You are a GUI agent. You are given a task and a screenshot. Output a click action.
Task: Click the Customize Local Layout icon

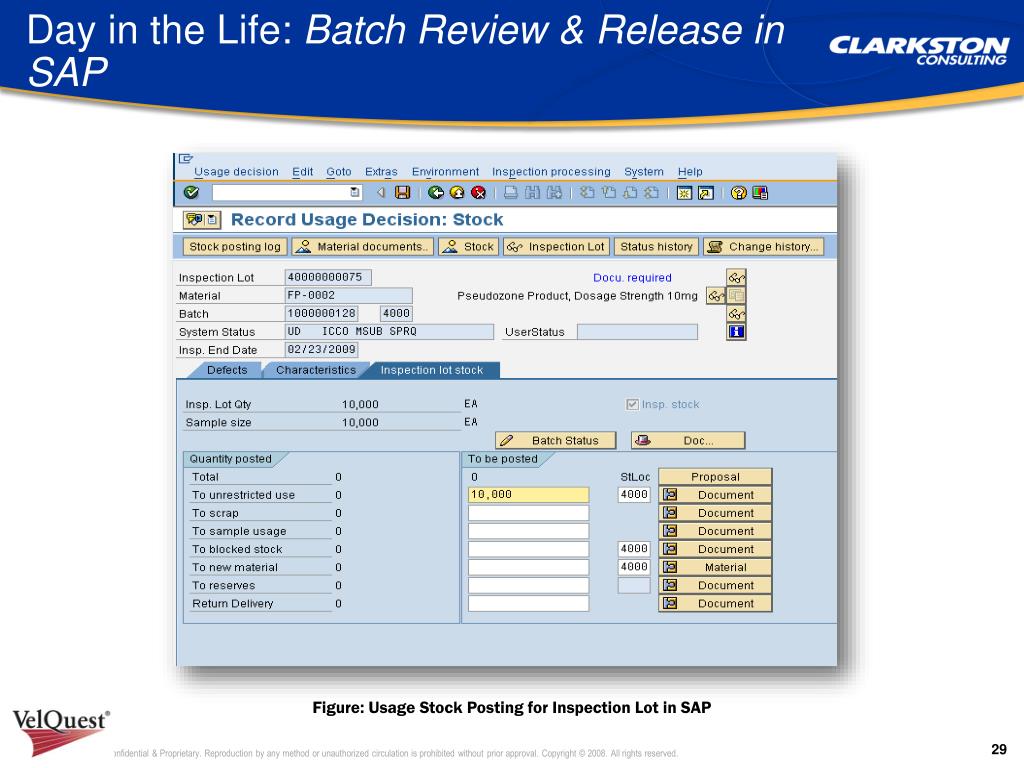pos(760,193)
